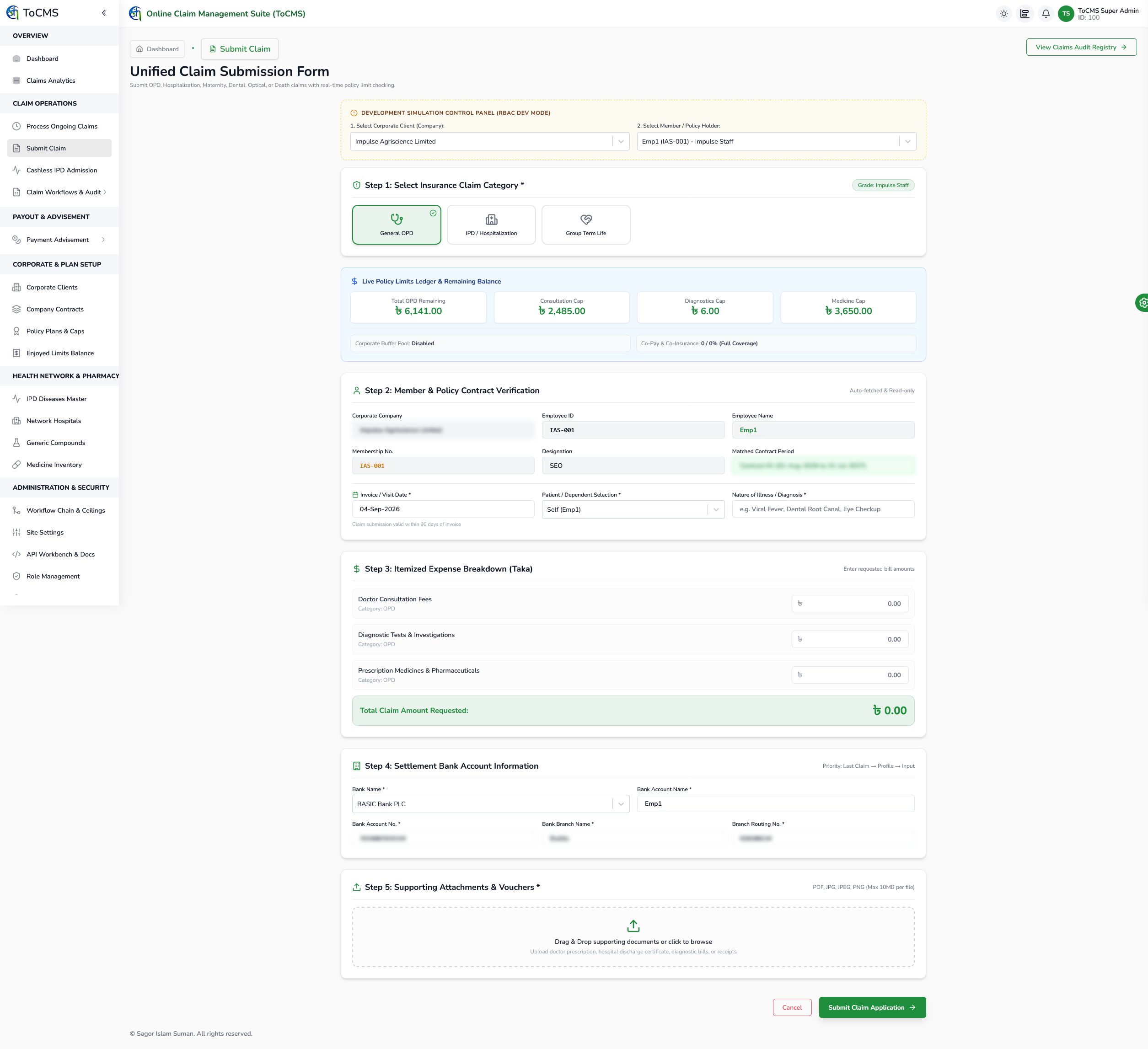
Task: Open Corporate Clients in sidebar
Action: [x=59, y=288]
